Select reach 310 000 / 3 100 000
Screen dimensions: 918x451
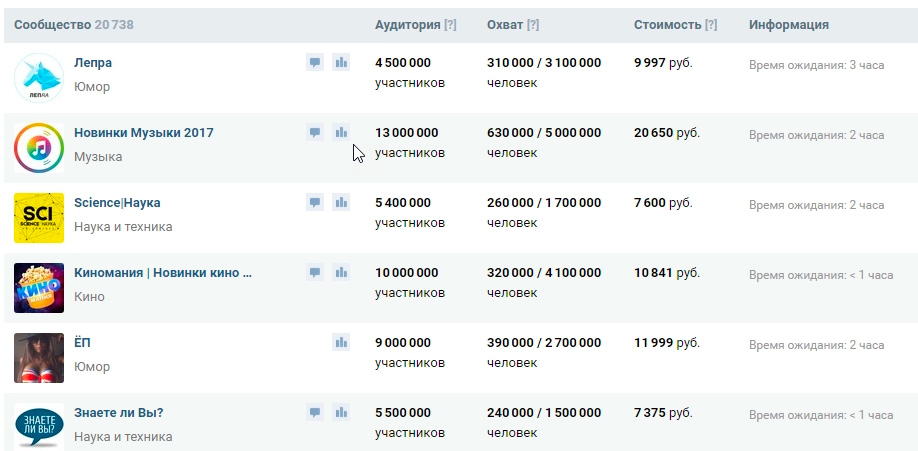pos(544,63)
